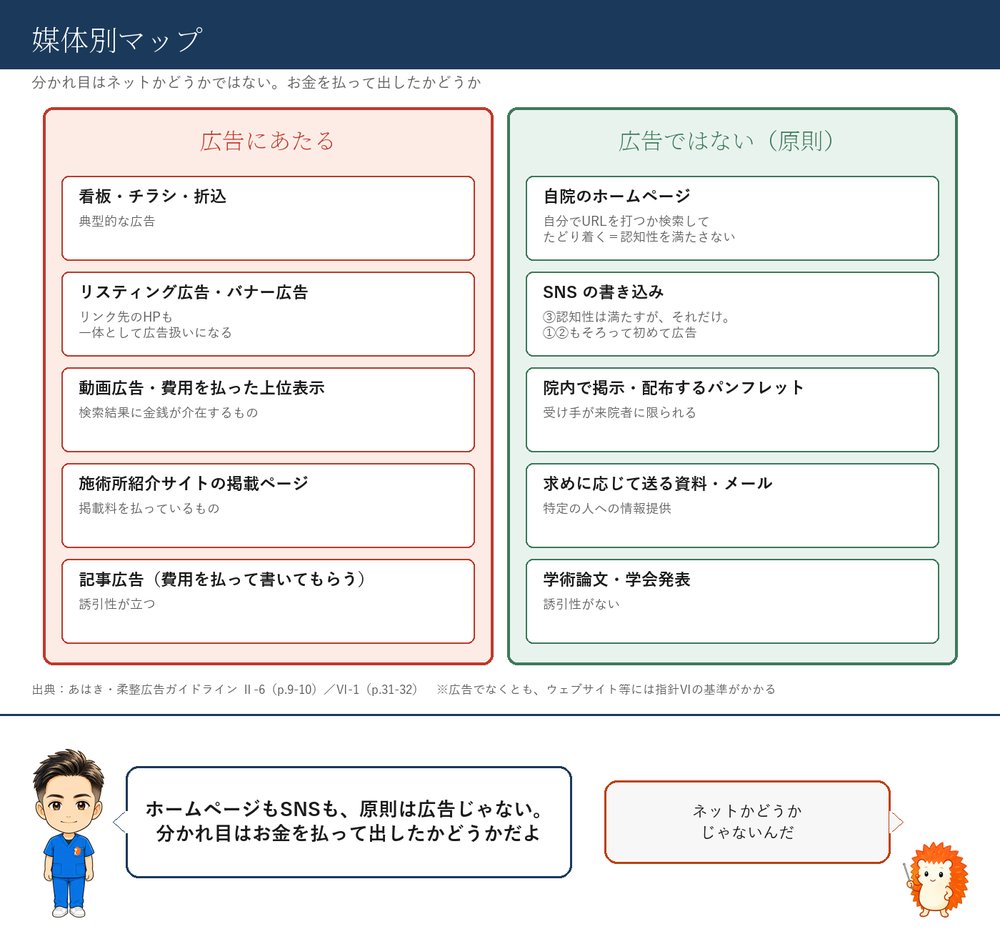Select the slide title 媒体別マップ
1000x929 pixels.
(x=117, y=40)
